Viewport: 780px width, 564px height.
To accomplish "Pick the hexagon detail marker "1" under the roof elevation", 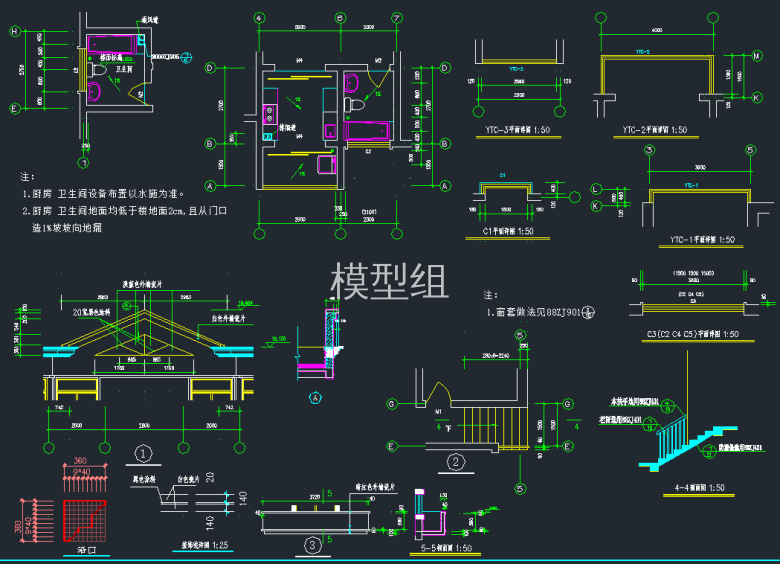I will click(143, 454).
